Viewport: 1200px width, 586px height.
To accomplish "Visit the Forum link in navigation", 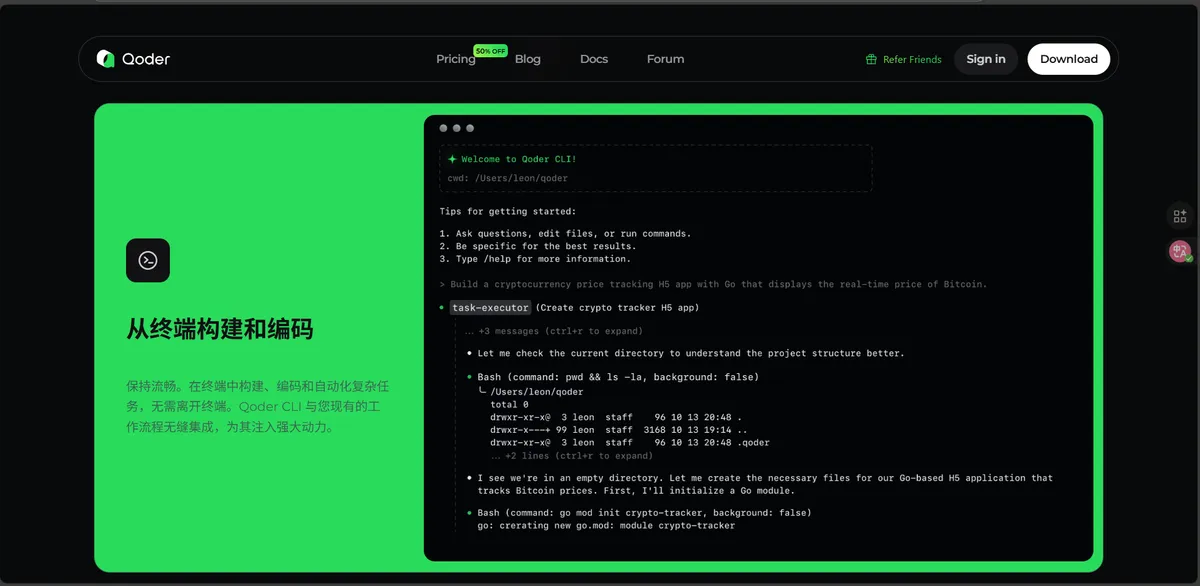I will [665, 59].
